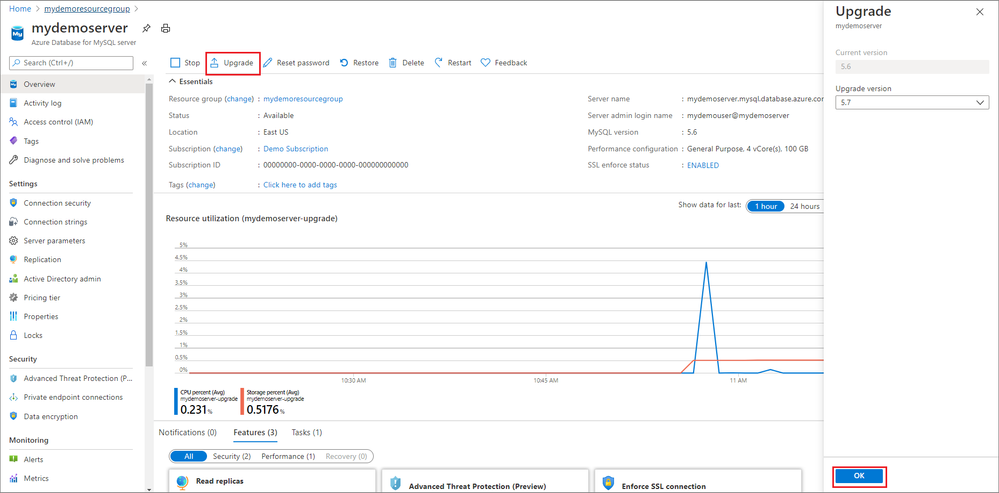Go to Home breadcrumb
Viewport: 999px width, 493px height.
coord(19,9)
